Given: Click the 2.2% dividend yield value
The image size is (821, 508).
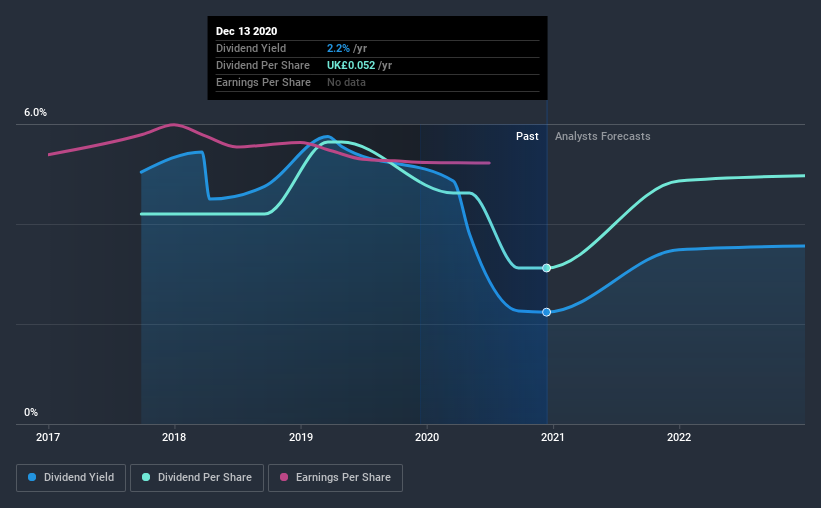Looking at the screenshot, I should coord(338,48).
